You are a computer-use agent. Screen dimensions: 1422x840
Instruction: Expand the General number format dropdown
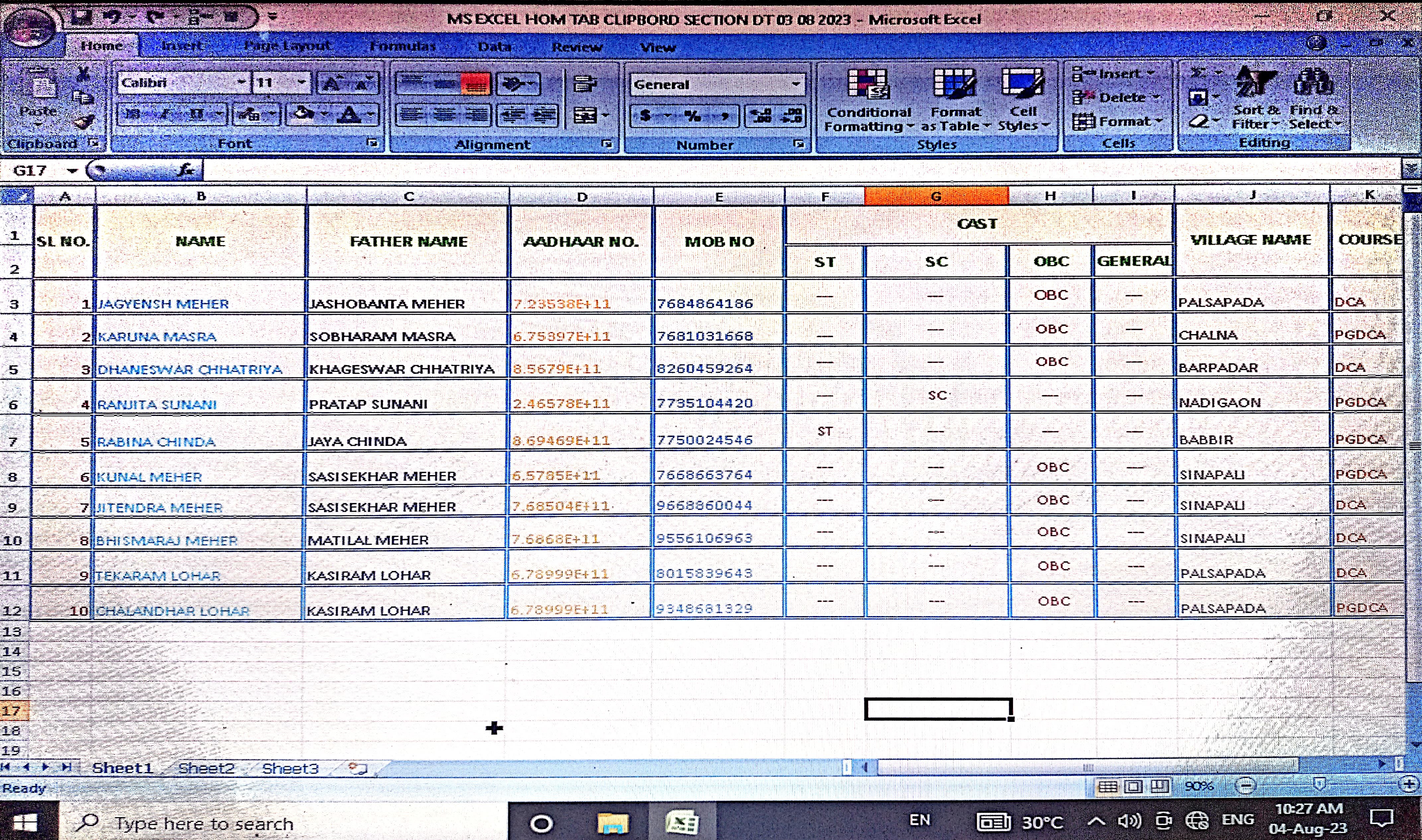point(796,84)
